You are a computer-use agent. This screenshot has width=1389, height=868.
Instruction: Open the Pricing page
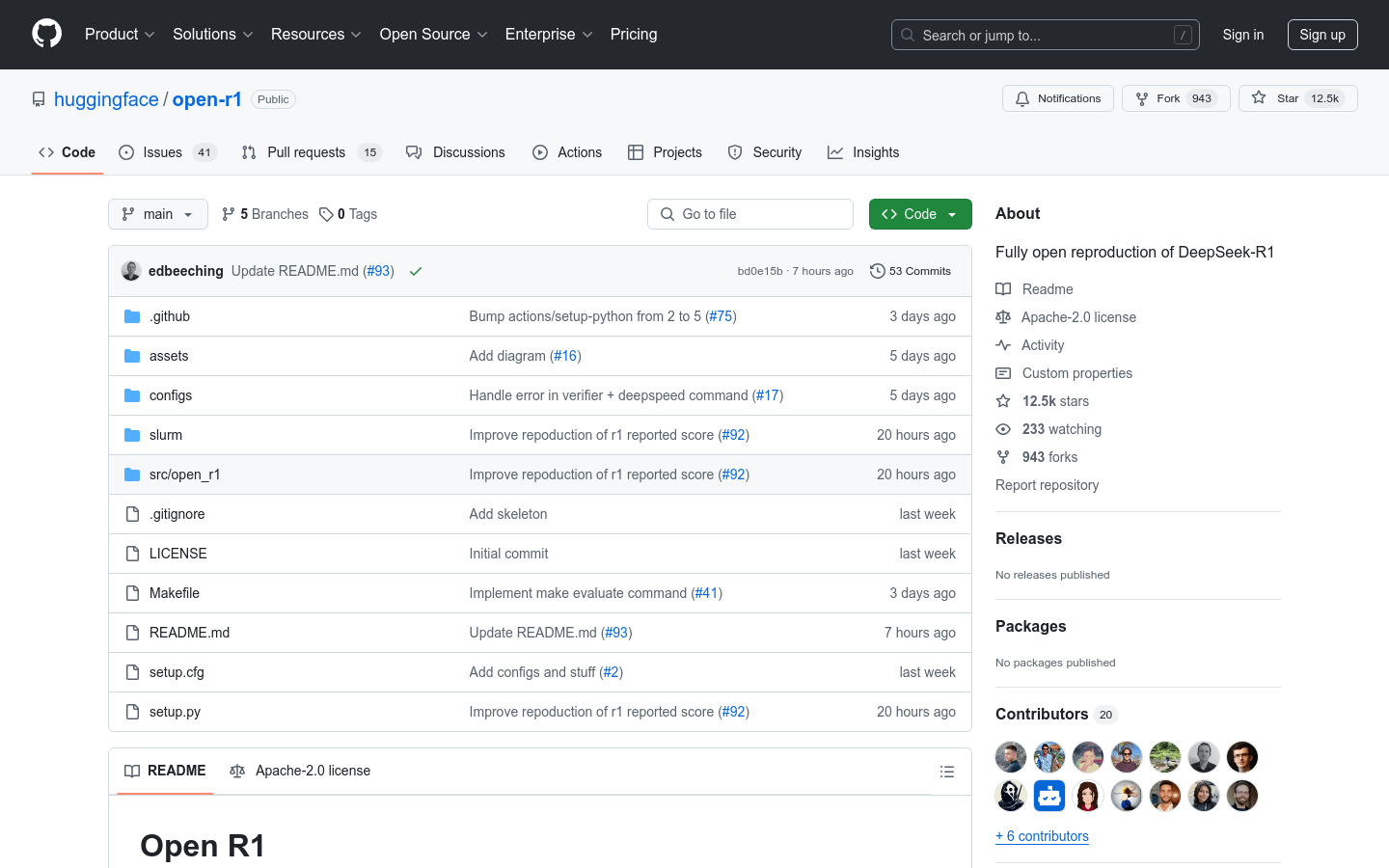[634, 34]
